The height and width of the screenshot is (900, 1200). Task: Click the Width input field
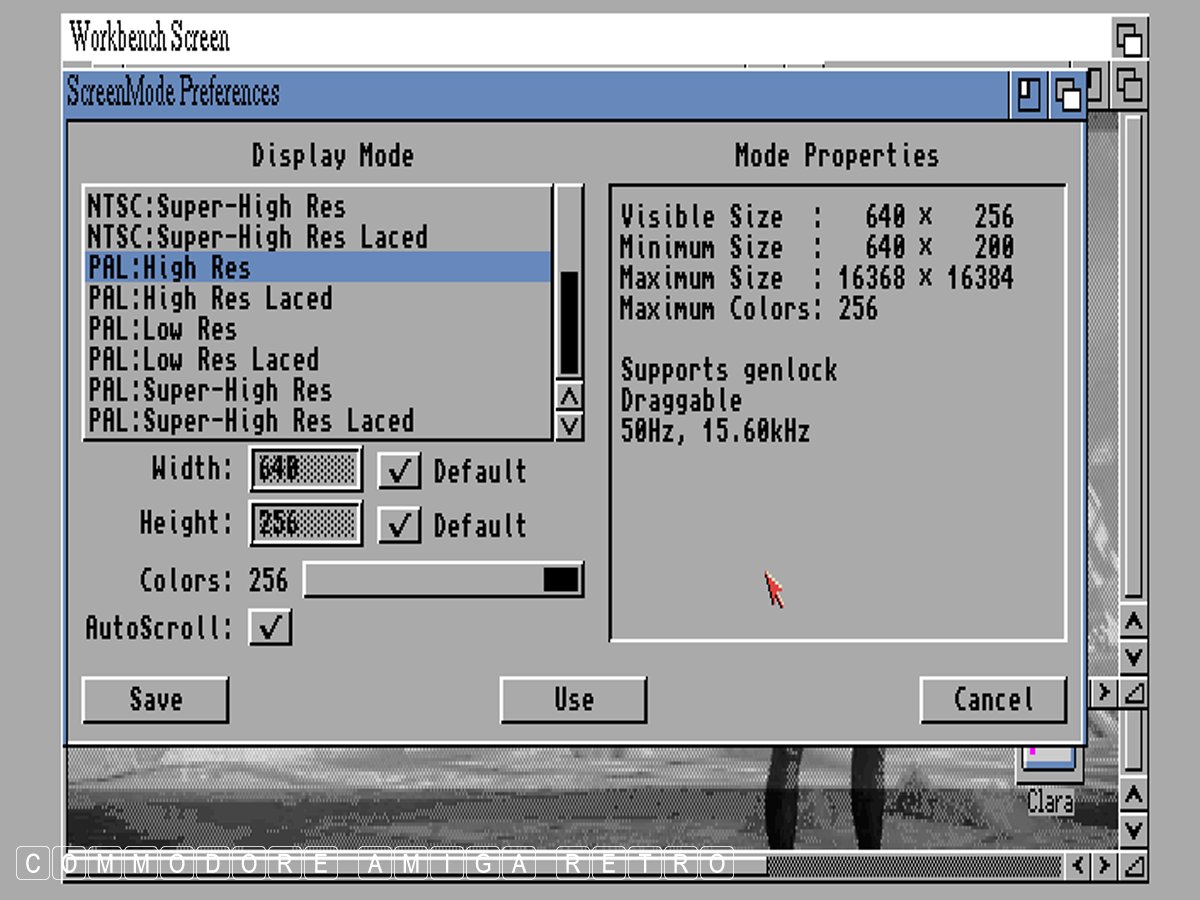point(305,469)
